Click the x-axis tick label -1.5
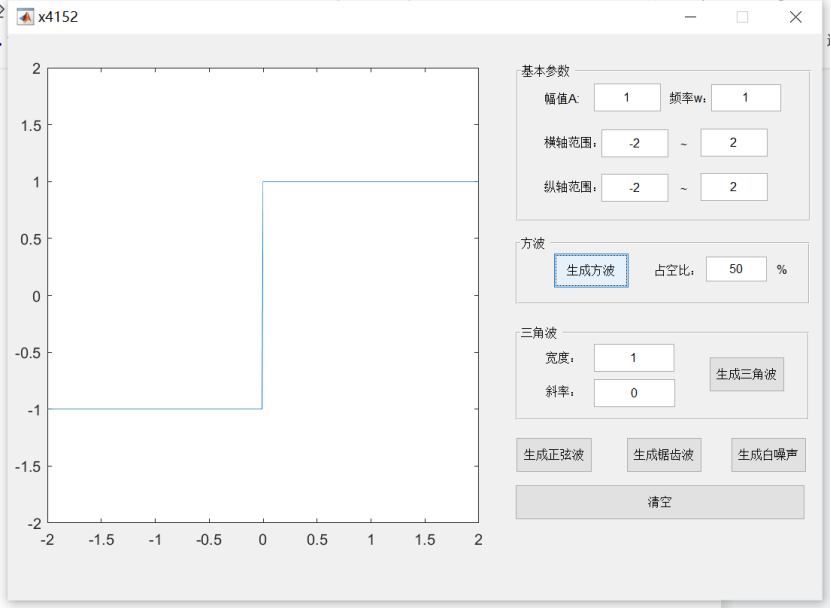This screenshot has height=608, width=831. click(101, 540)
